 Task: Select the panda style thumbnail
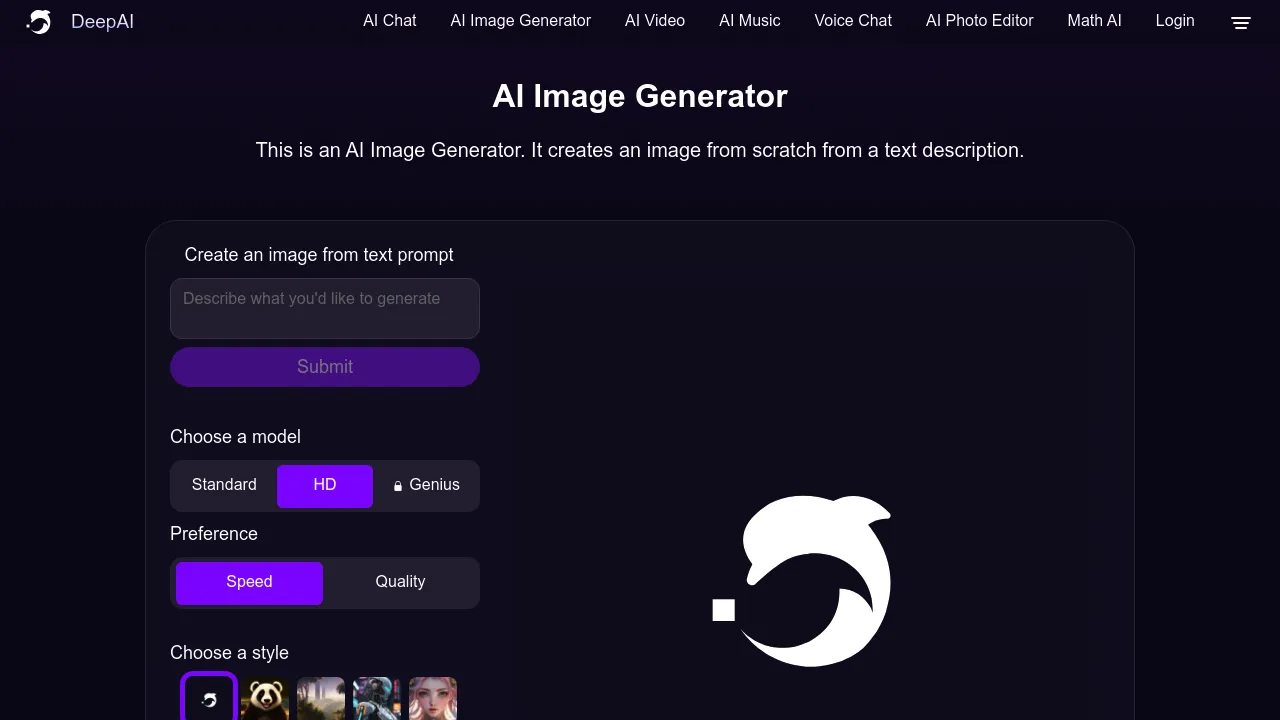264,699
